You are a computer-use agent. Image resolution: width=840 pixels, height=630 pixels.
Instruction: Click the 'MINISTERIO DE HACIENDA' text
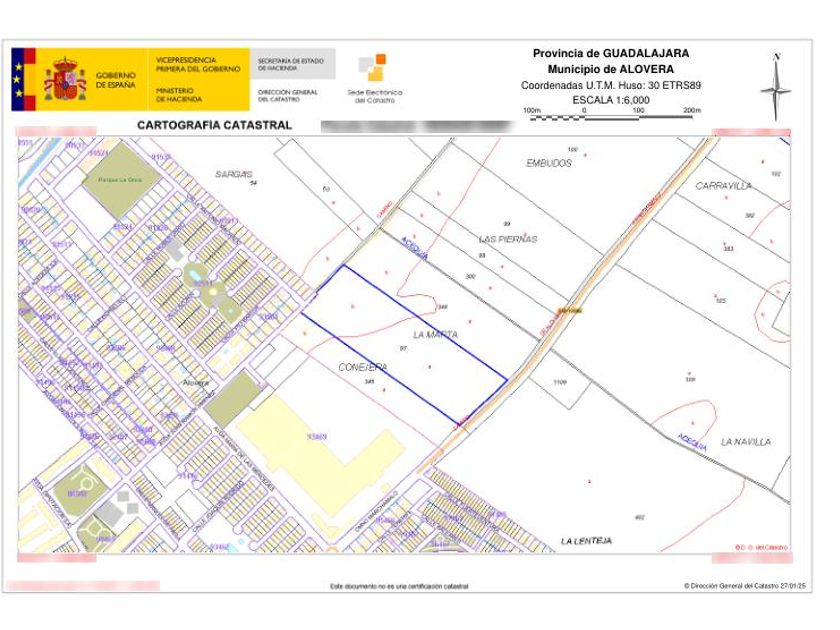tap(179, 95)
